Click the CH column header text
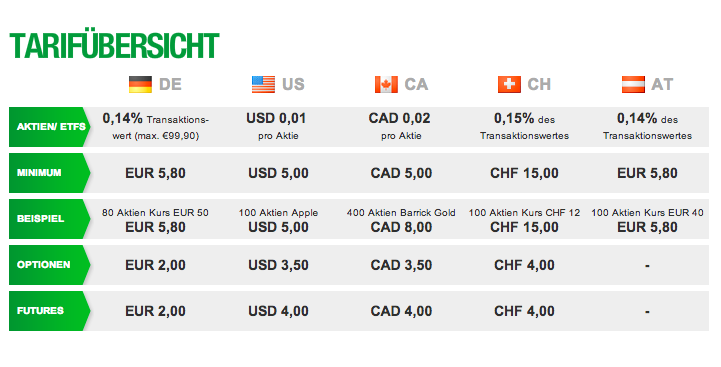 tap(539, 85)
